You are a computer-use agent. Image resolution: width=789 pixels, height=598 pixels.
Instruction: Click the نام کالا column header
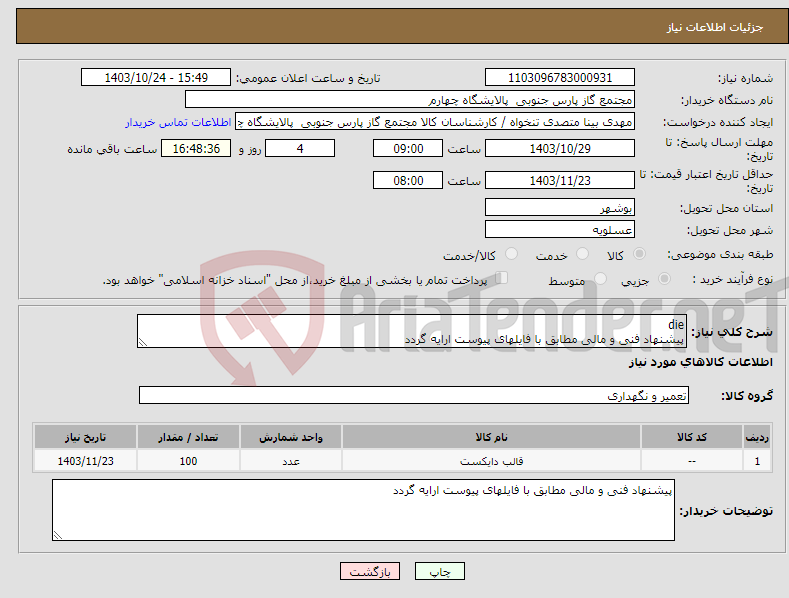coord(491,437)
